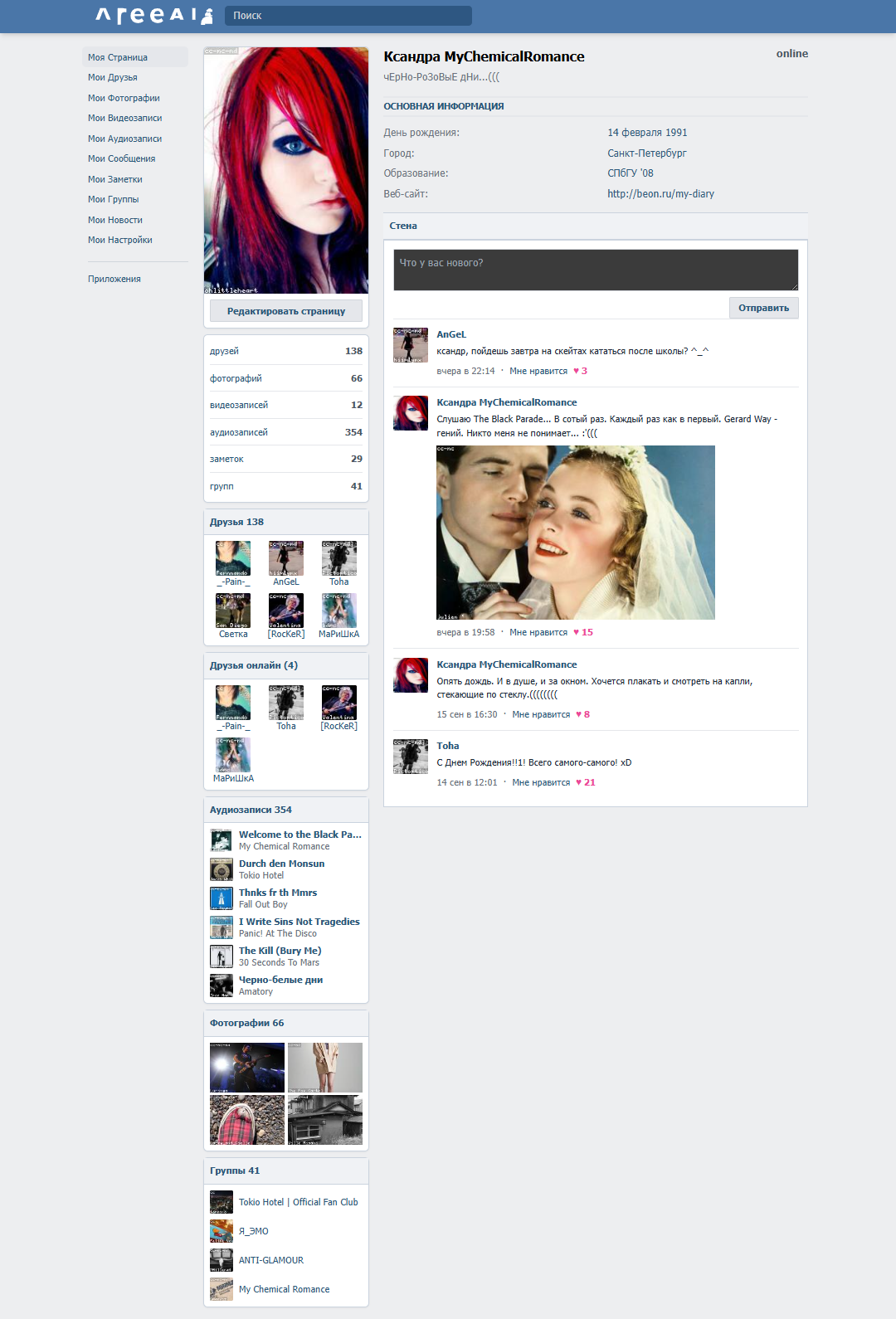The width and height of the screenshot is (896, 1319).
Task: Open Мои Сообщения in sidebar
Action: (121, 159)
